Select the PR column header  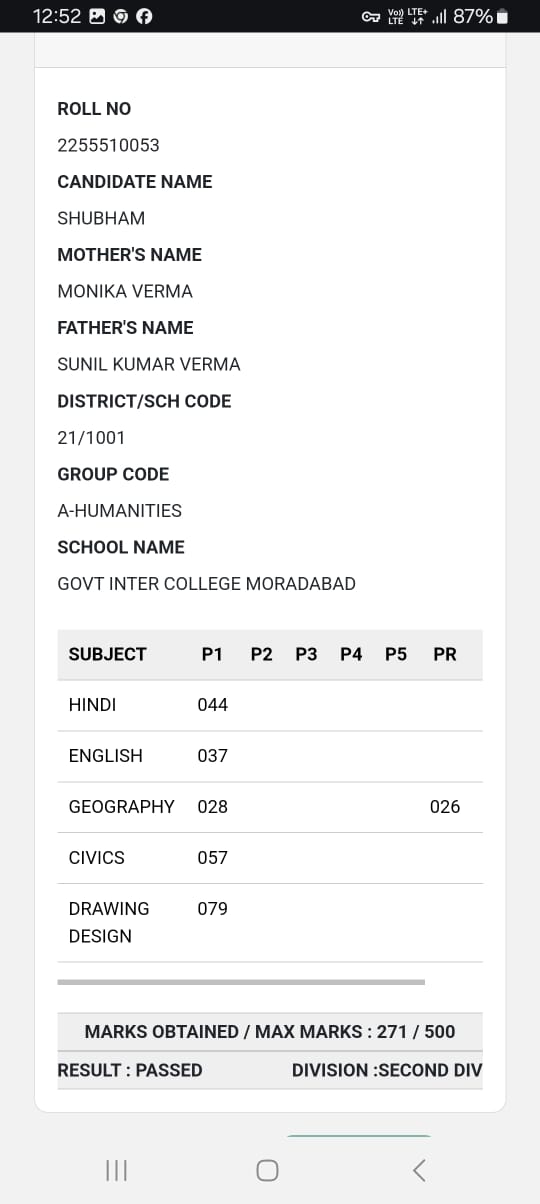(x=445, y=654)
